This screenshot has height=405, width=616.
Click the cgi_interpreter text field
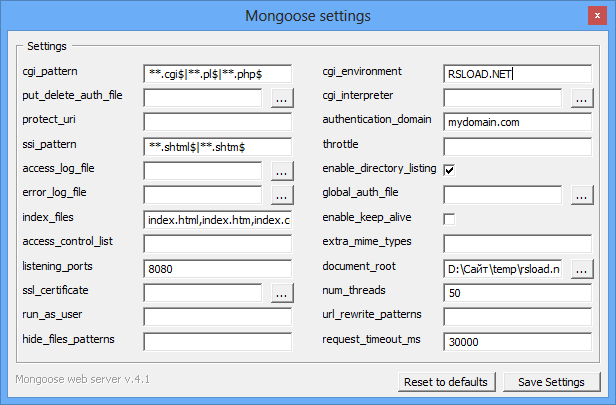point(502,98)
